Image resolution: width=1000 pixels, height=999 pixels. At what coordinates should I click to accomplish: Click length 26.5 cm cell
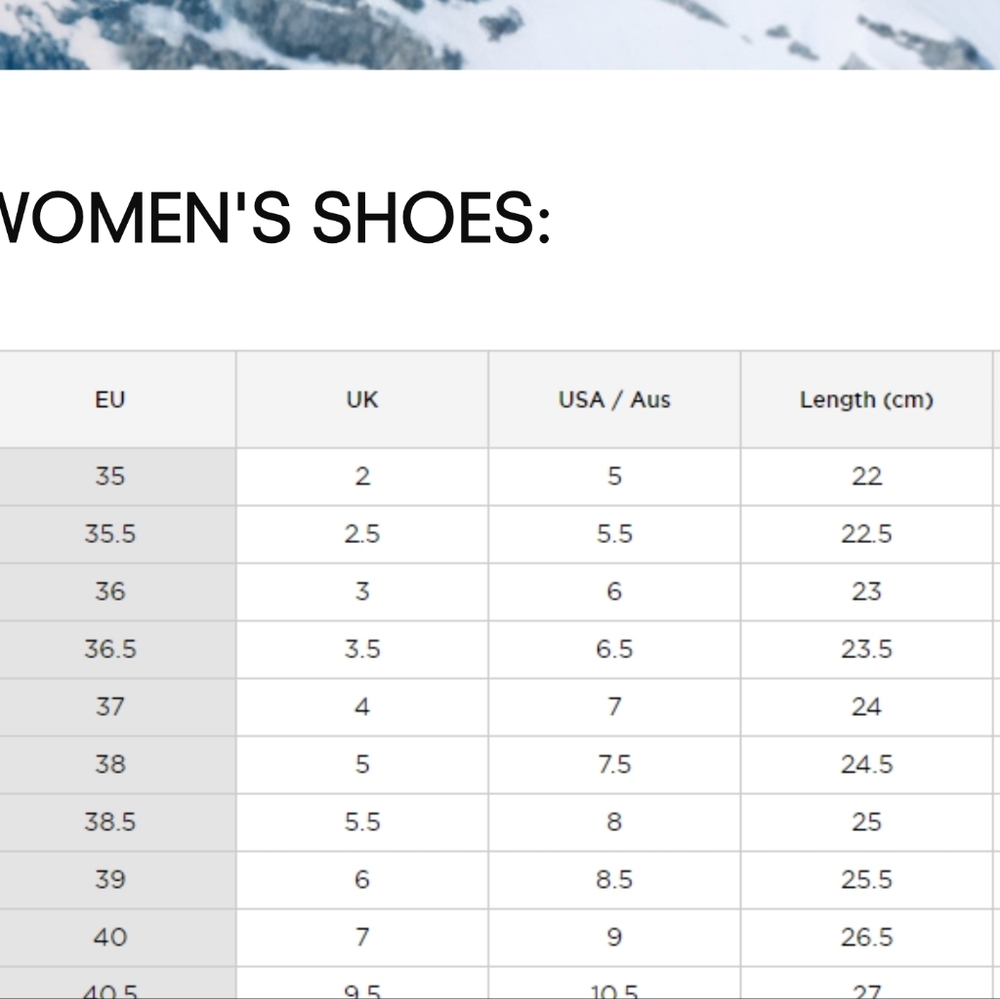(867, 937)
